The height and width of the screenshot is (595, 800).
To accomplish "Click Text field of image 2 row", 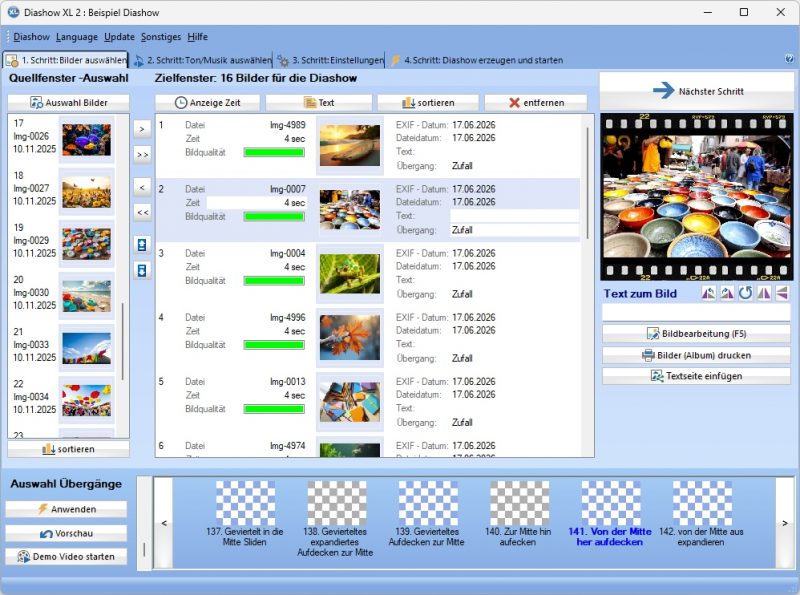I will [x=515, y=216].
